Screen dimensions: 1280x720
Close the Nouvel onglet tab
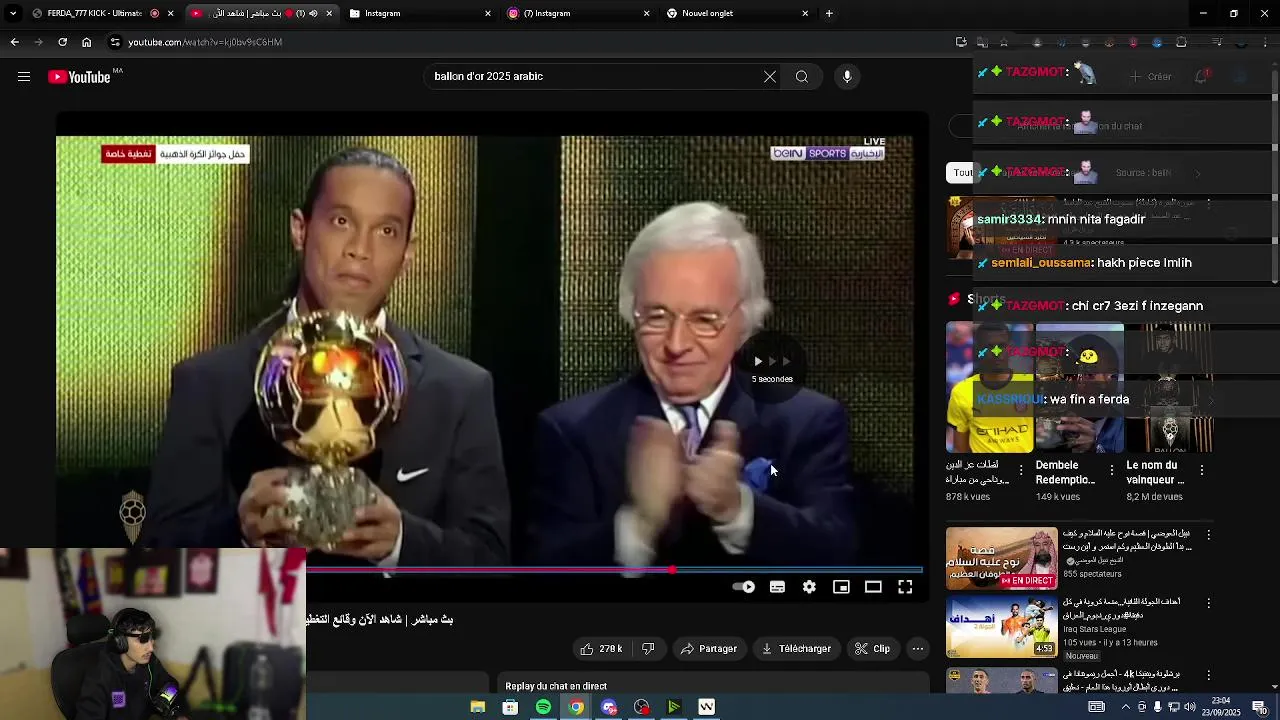click(x=805, y=13)
